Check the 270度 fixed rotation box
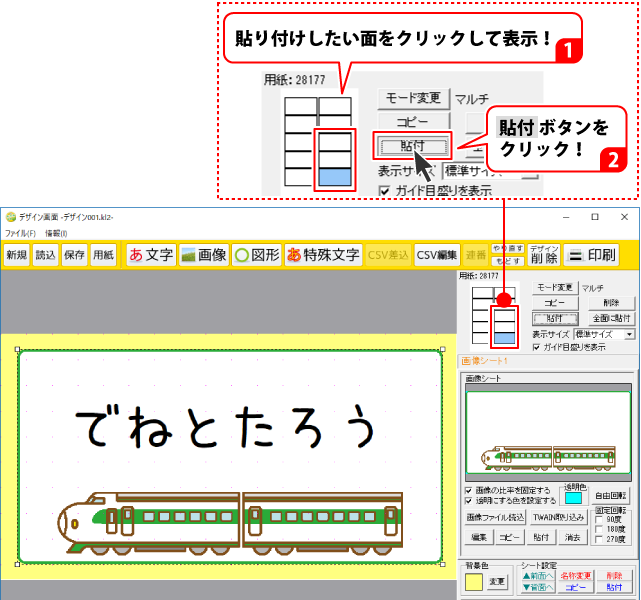The height and width of the screenshot is (600, 641). 599,539
